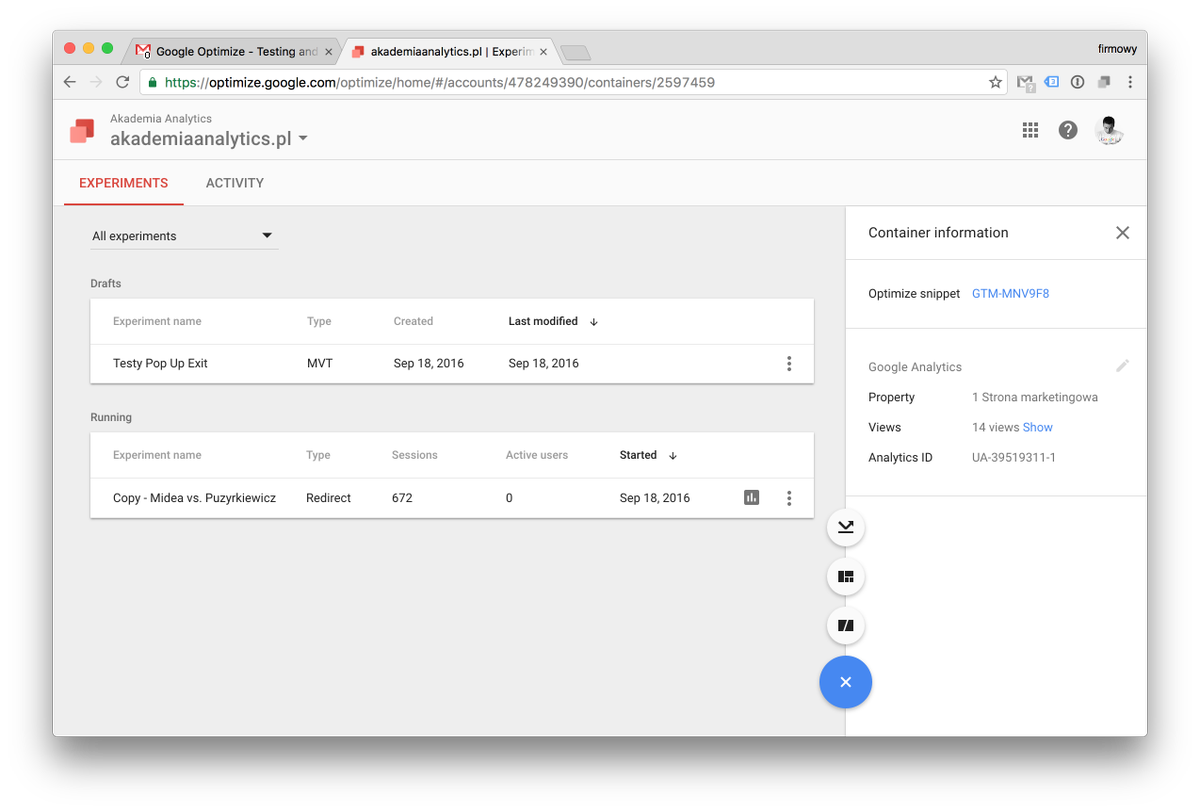Click the 1 Strona marketingowa property value
Viewport: 1200px width, 812px height.
pyautogui.click(x=1035, y=398)
